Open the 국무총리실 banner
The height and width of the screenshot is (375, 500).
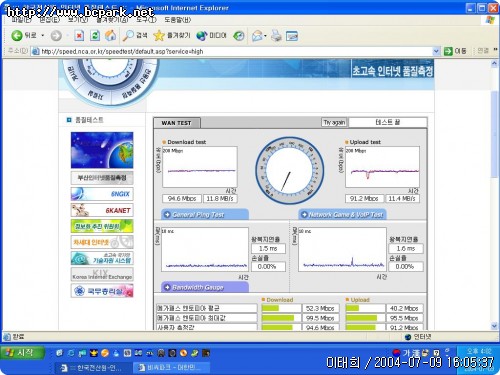click(x=102, y=291)
